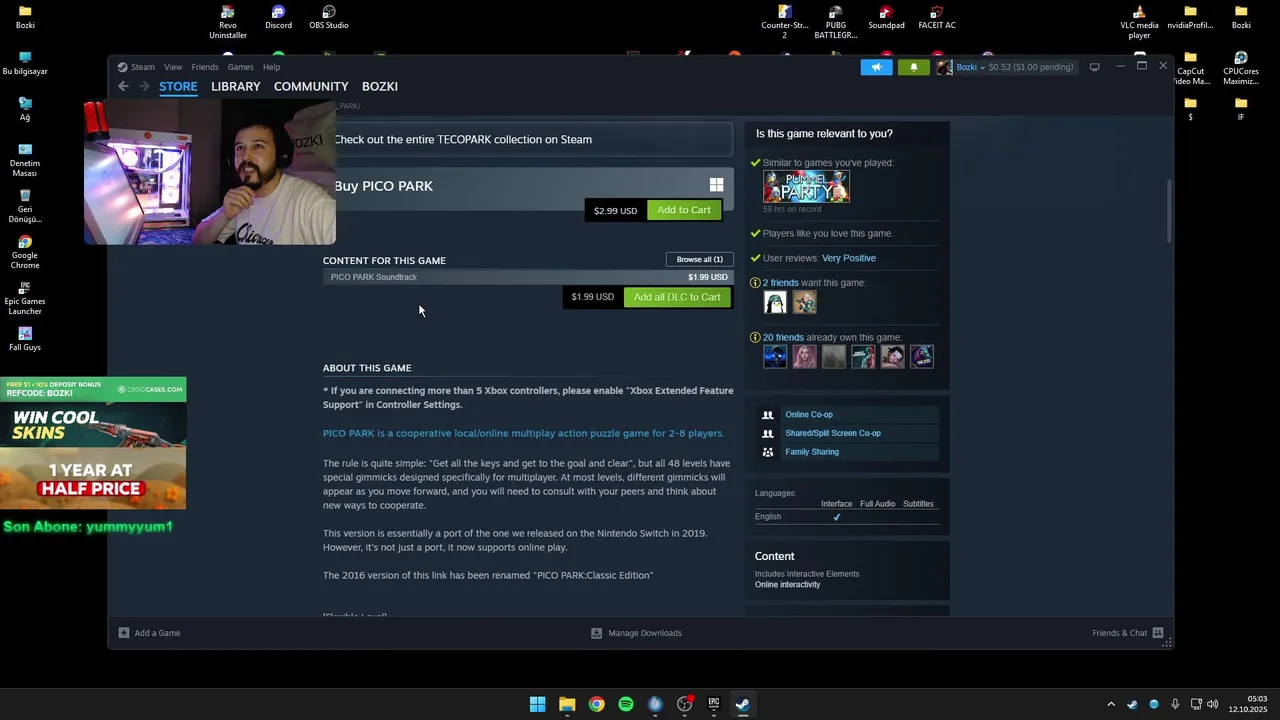Viewport: 1280px width, 720px height.
Task: Open Spotify from the taskbar
Action: tap(626, 704)
